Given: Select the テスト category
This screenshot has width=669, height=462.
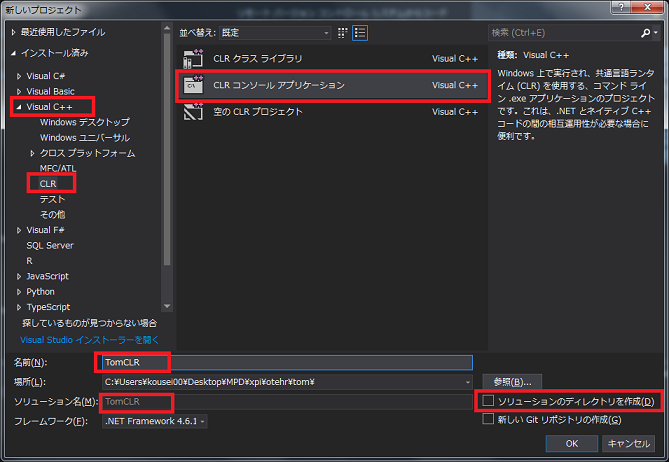Looking at the screenshot, I should pyautogui.click(x=52, y=199).
